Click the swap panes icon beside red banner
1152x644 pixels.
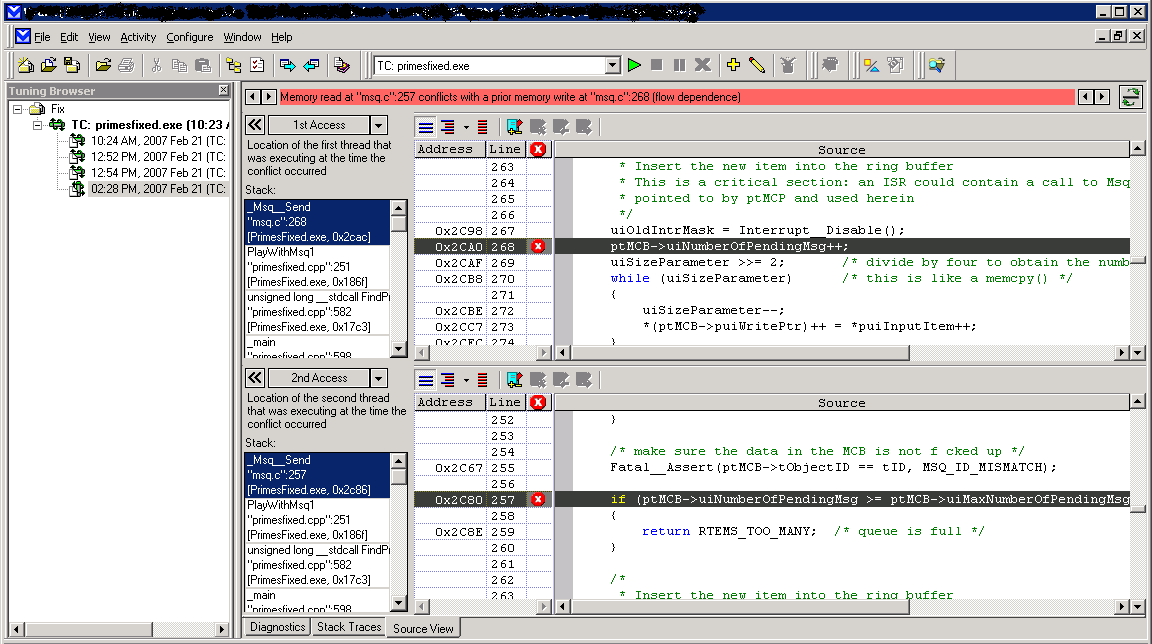click(x=1131, y=97)
